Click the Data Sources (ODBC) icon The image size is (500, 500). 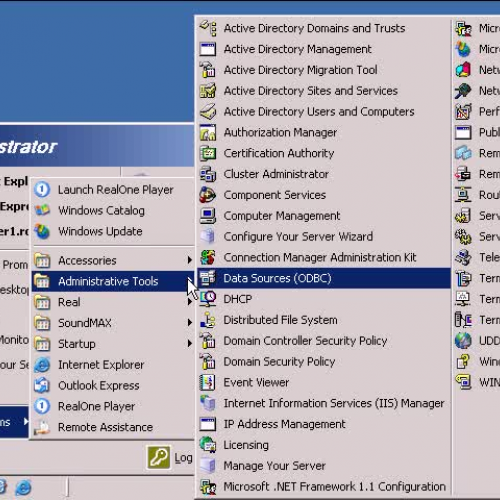click(x=208, y=278)
